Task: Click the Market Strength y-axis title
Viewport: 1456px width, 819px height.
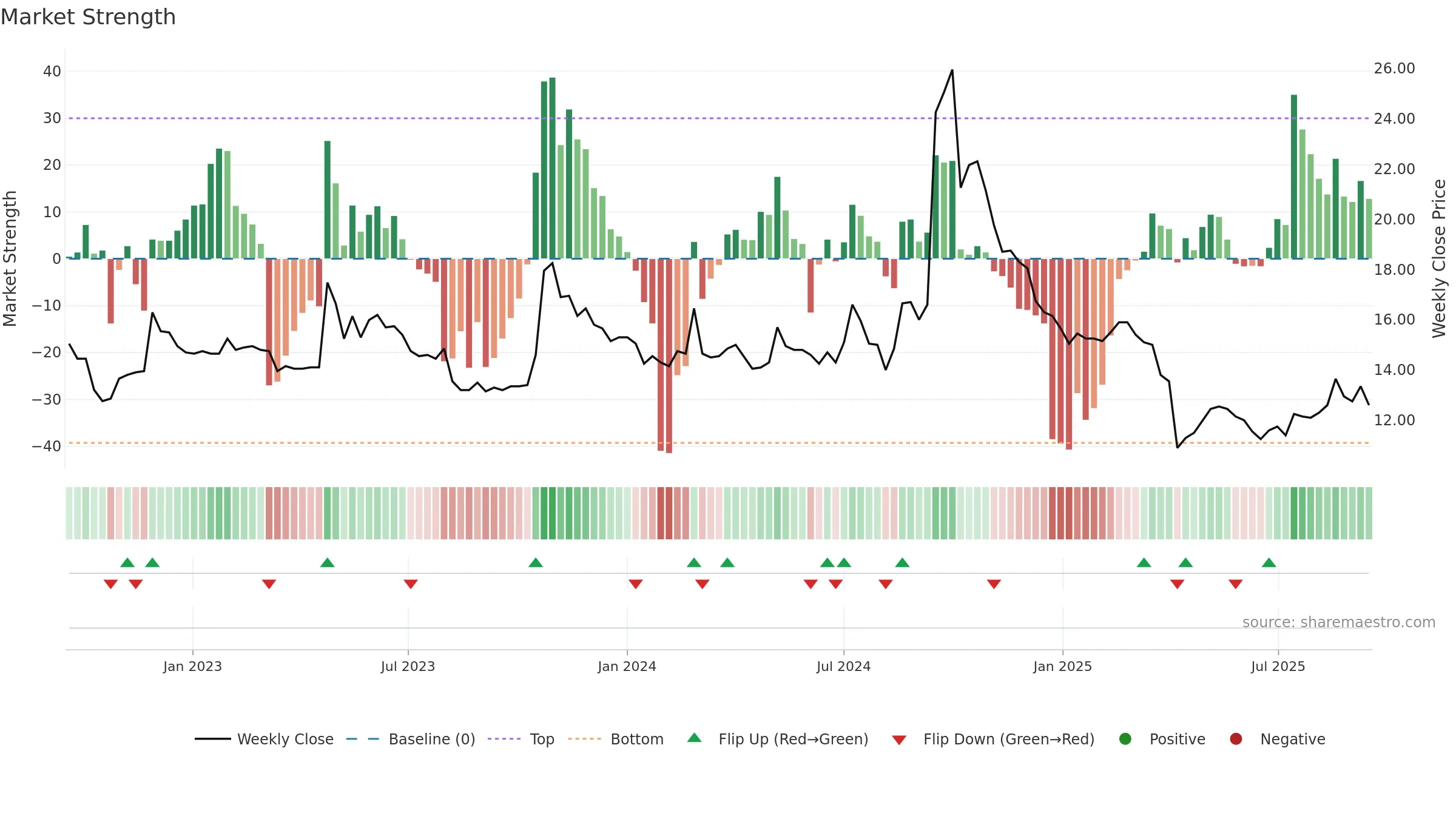Action: (x=10, y=258)
